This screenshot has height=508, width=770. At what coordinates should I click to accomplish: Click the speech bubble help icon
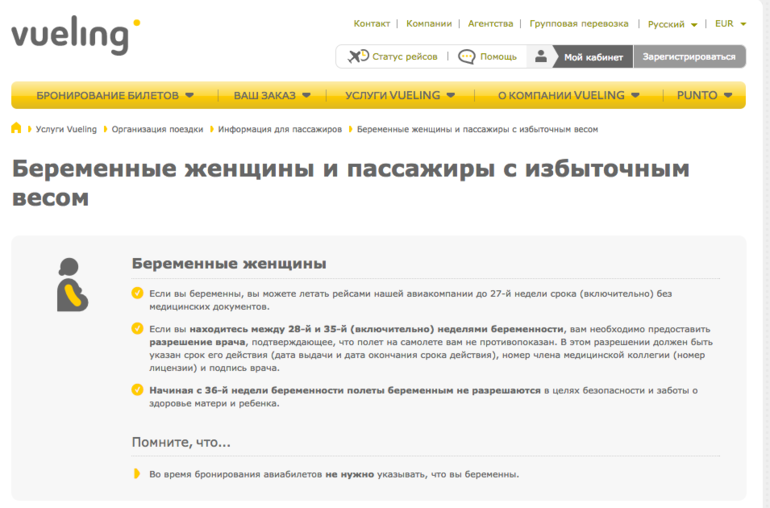466,57
